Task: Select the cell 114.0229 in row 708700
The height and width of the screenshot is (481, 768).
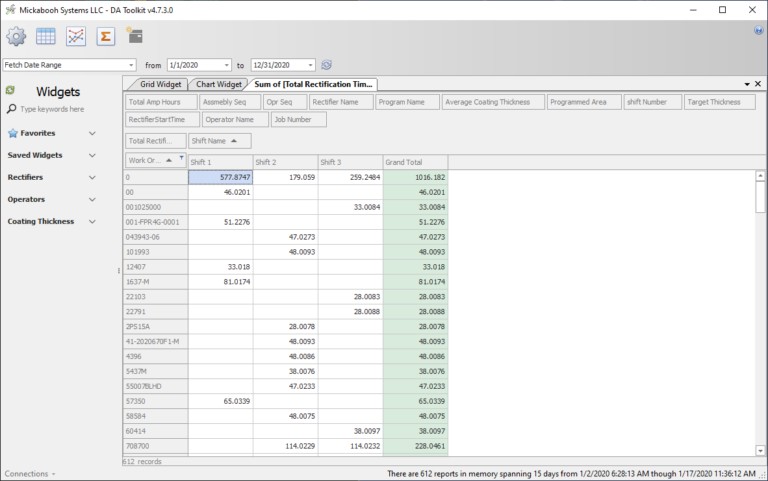Action: point(286,446)
